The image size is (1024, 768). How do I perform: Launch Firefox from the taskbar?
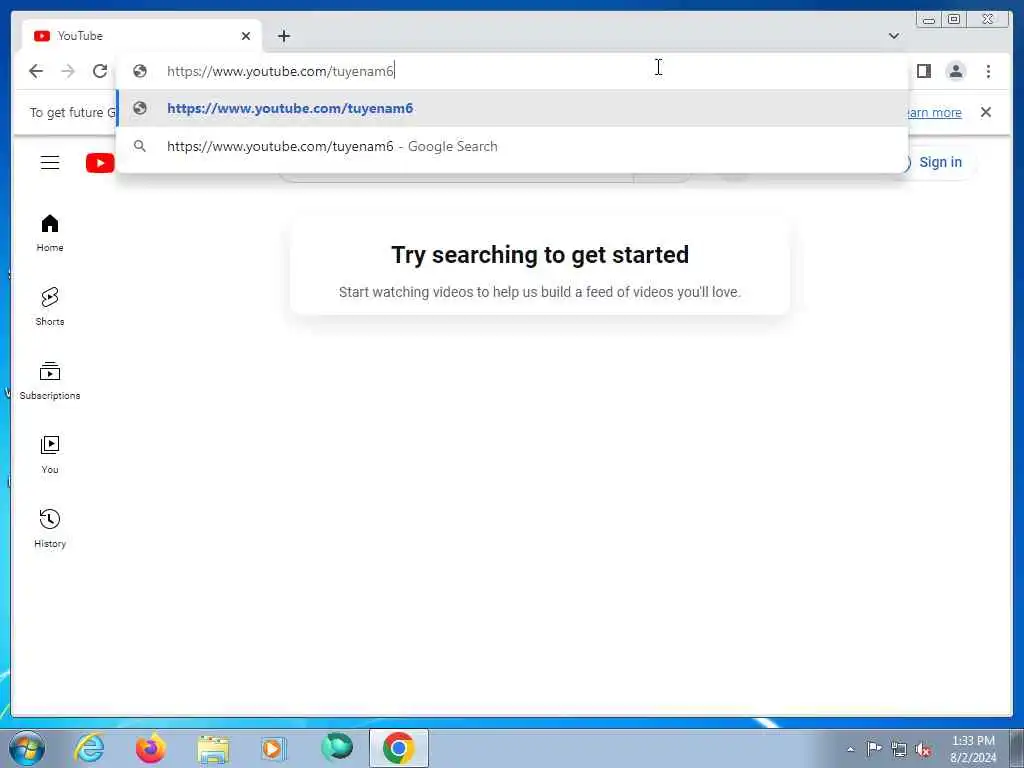(x=150, y=748)
